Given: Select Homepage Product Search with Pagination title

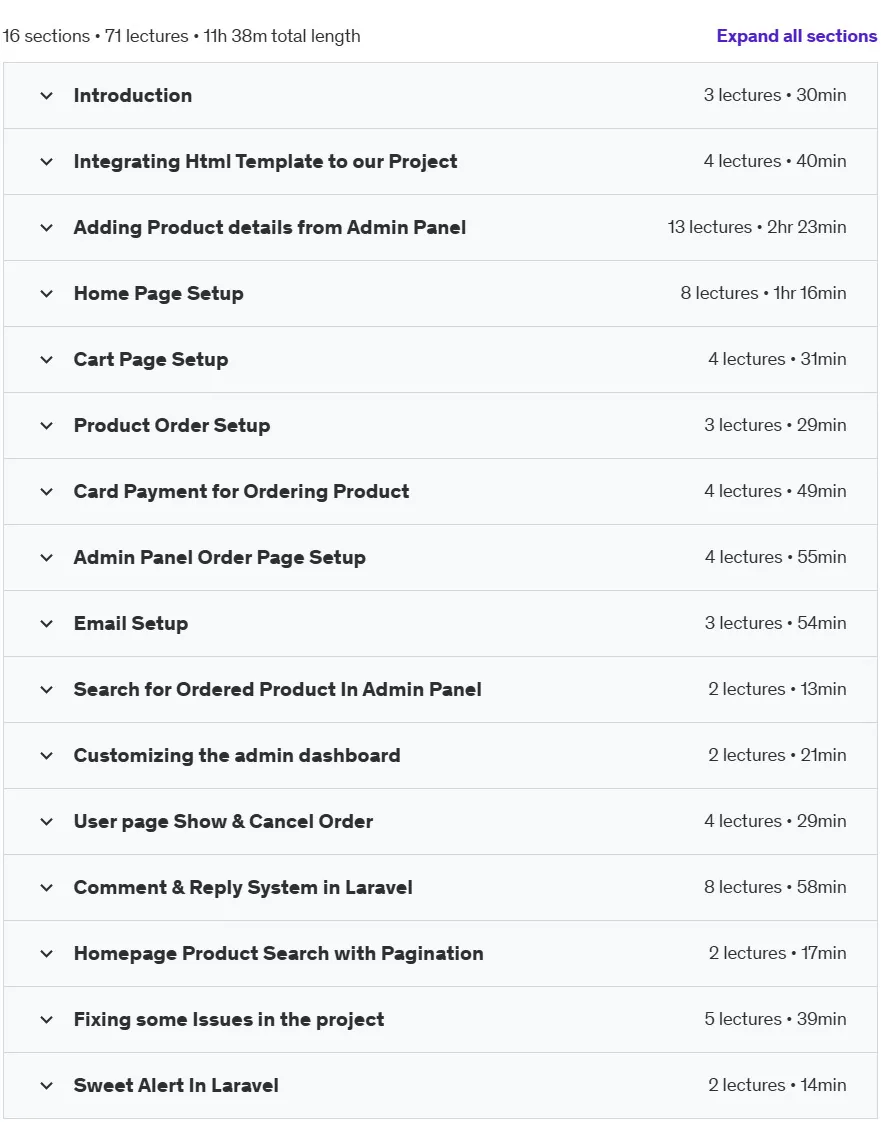Looking at the screenshot, I should pyautogui.click(x=278, y=954).
